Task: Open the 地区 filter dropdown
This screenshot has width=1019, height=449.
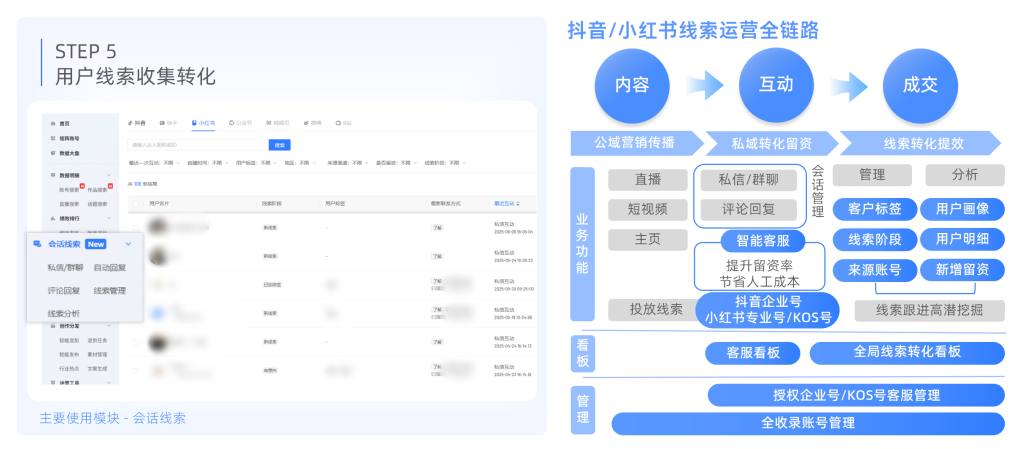Action: tap(300, 163)
